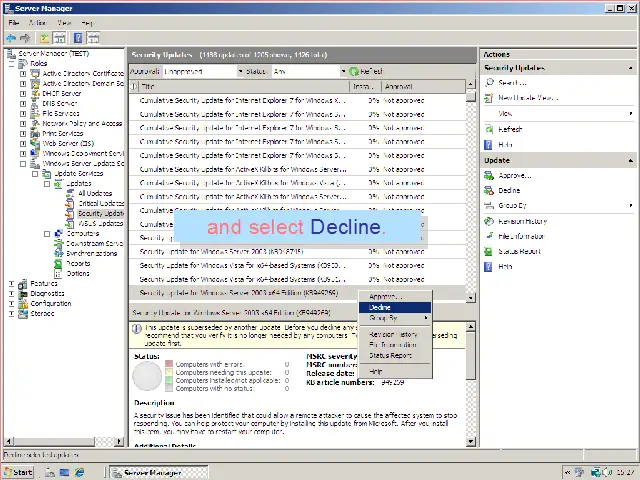Expand the DHCP Server node
The height and width of the screenshot is (480, 640).
click(x=23, y=93)
